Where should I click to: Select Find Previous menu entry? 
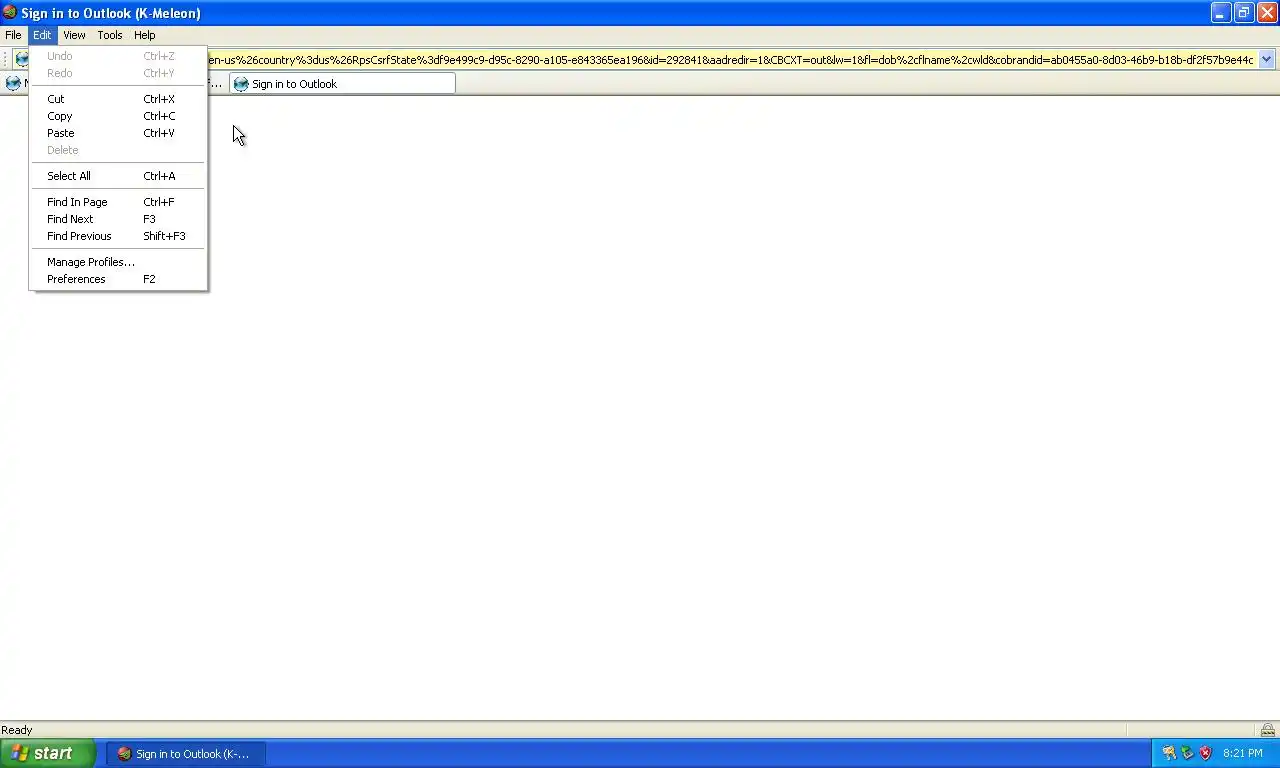coord(118,236)
